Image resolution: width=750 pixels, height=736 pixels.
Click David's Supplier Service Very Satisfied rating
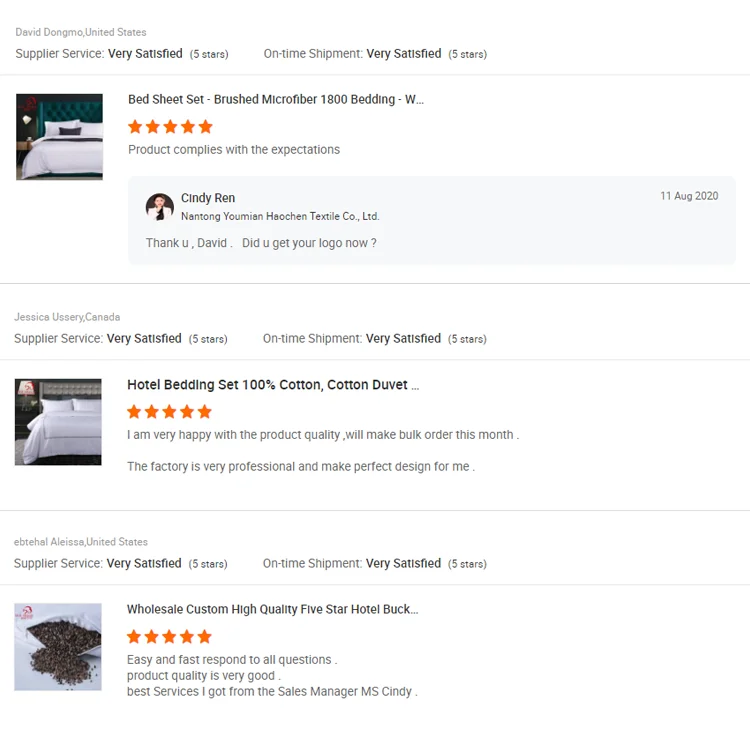pos(145,54)
